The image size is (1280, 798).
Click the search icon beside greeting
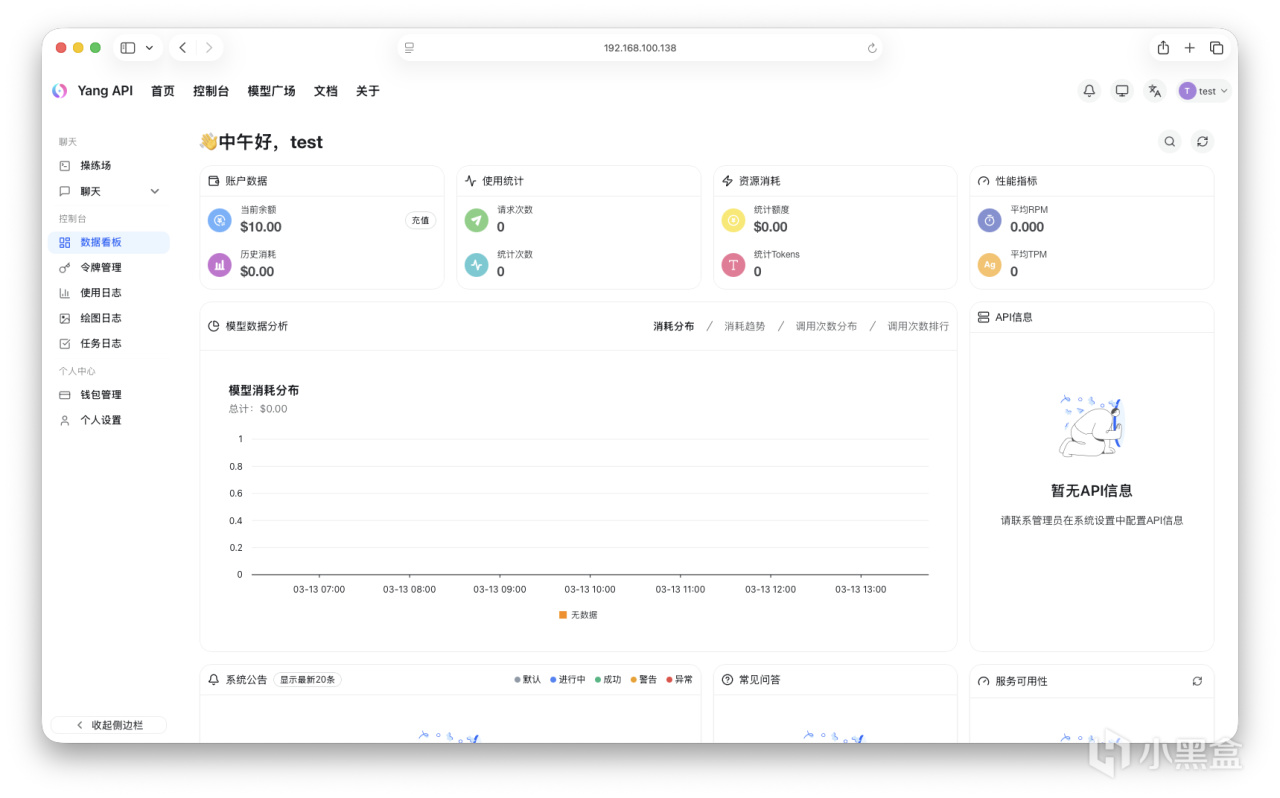coord(1170,142)
